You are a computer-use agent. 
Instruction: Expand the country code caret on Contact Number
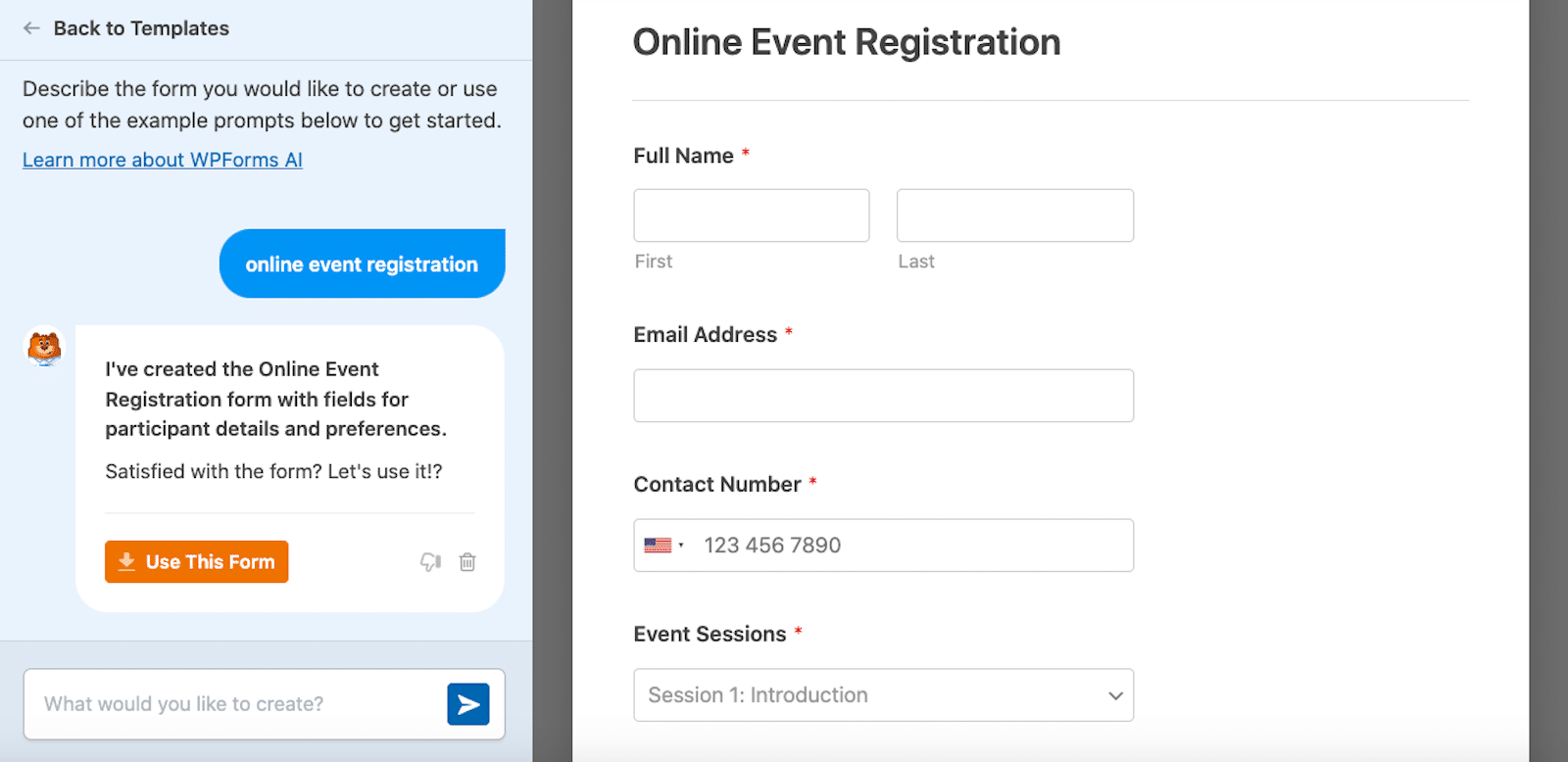(x=681, y=546)
